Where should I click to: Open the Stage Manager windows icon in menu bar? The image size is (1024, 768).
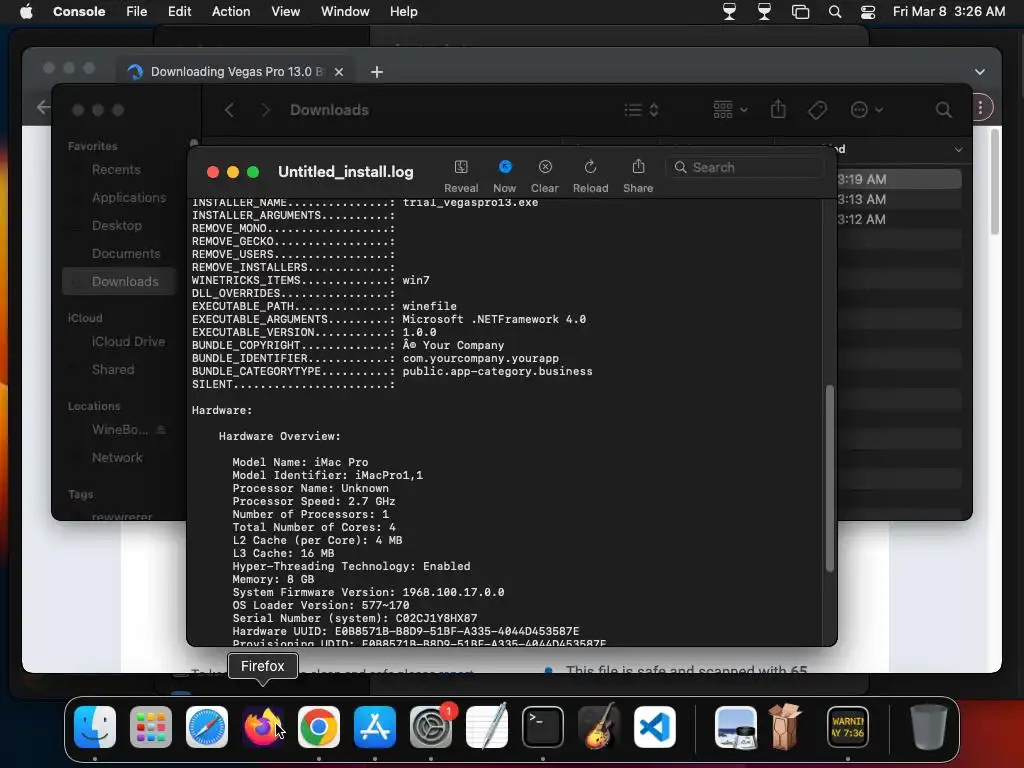click(800, 12)
